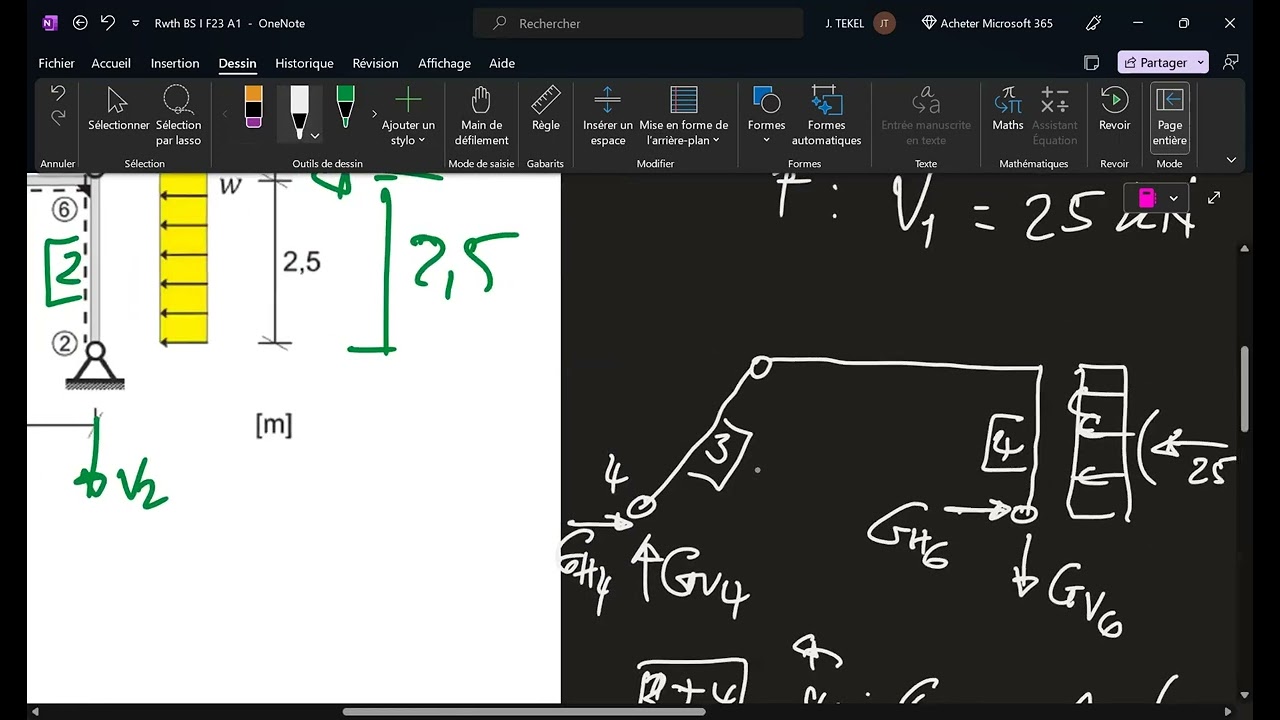Click the Rechercher search box

tap(638, 23)
